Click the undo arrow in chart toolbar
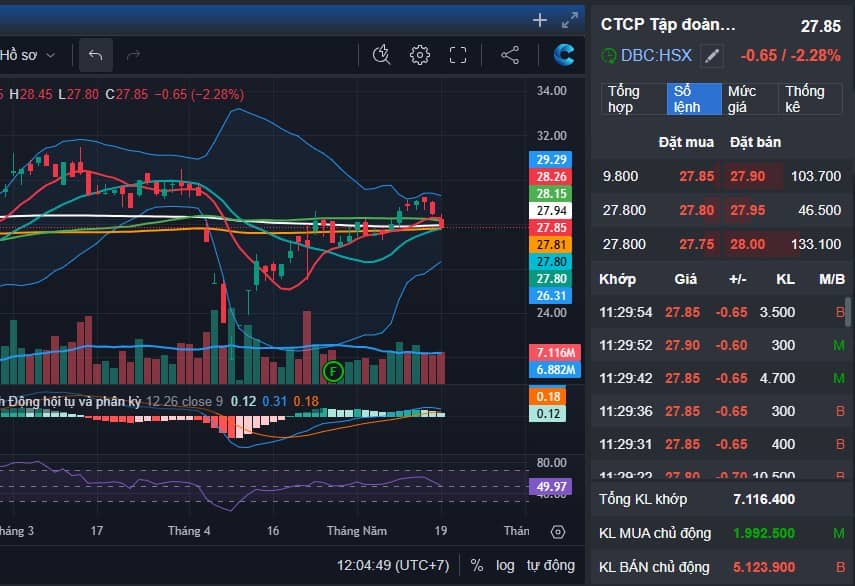Screen dimensions: 855x586 [x=95, y=55]
